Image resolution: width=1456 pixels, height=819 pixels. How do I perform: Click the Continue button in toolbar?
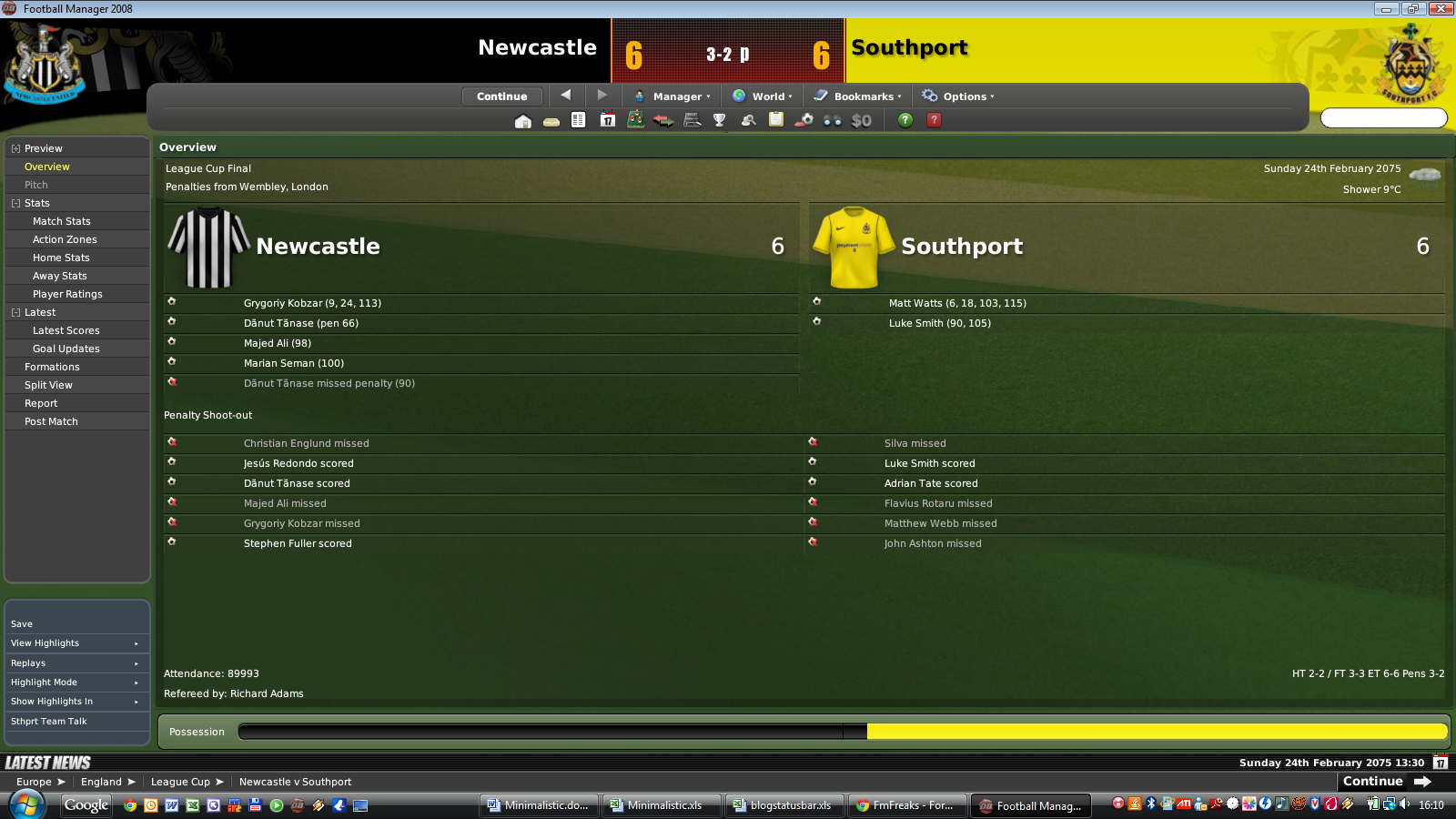pos(502,96)
